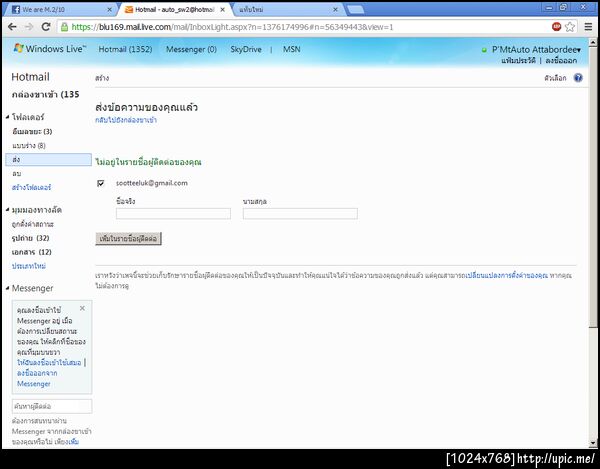The width and height of the screenshot is (600, 469).
Task: Open the P'MtAuto Attabordee account dropdown
Action: pos(536,50)
